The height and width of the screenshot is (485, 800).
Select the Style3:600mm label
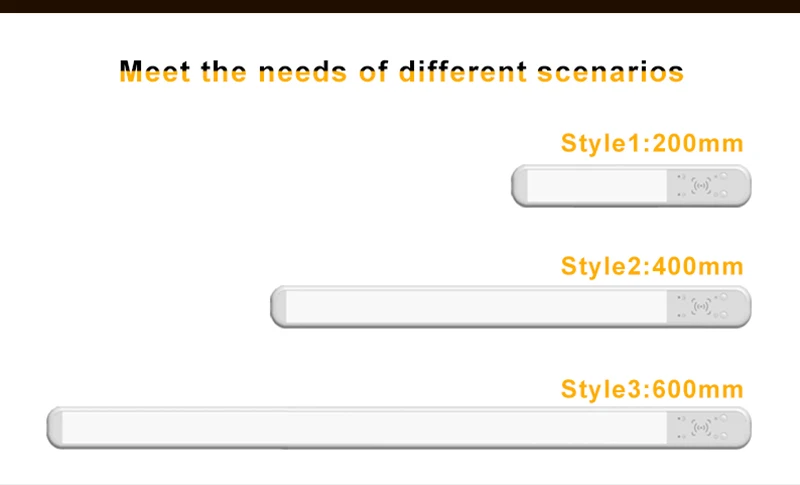[x=652, y=390]
